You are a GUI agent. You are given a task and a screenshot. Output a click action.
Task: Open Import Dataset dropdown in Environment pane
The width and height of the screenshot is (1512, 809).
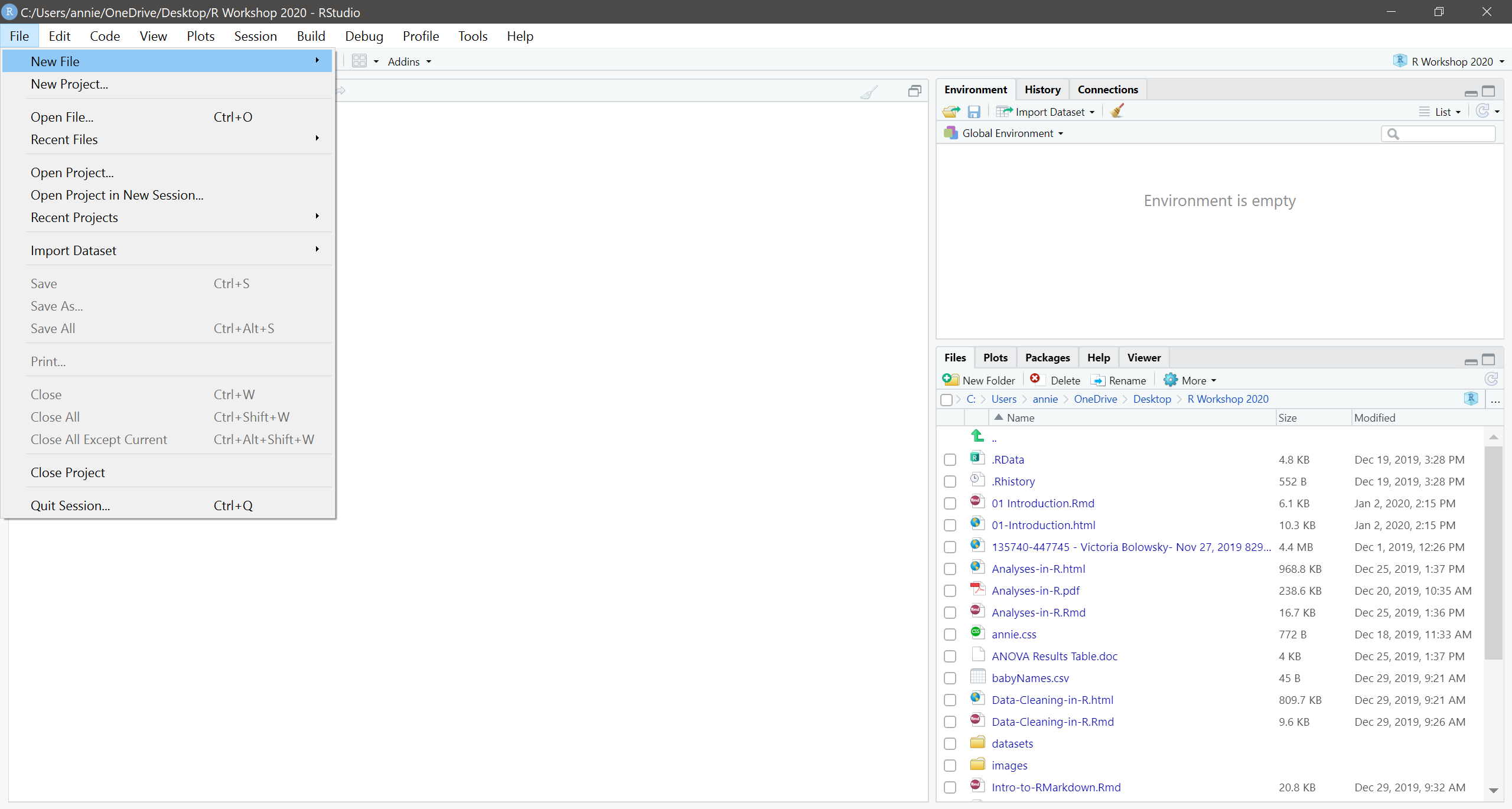1046,112
